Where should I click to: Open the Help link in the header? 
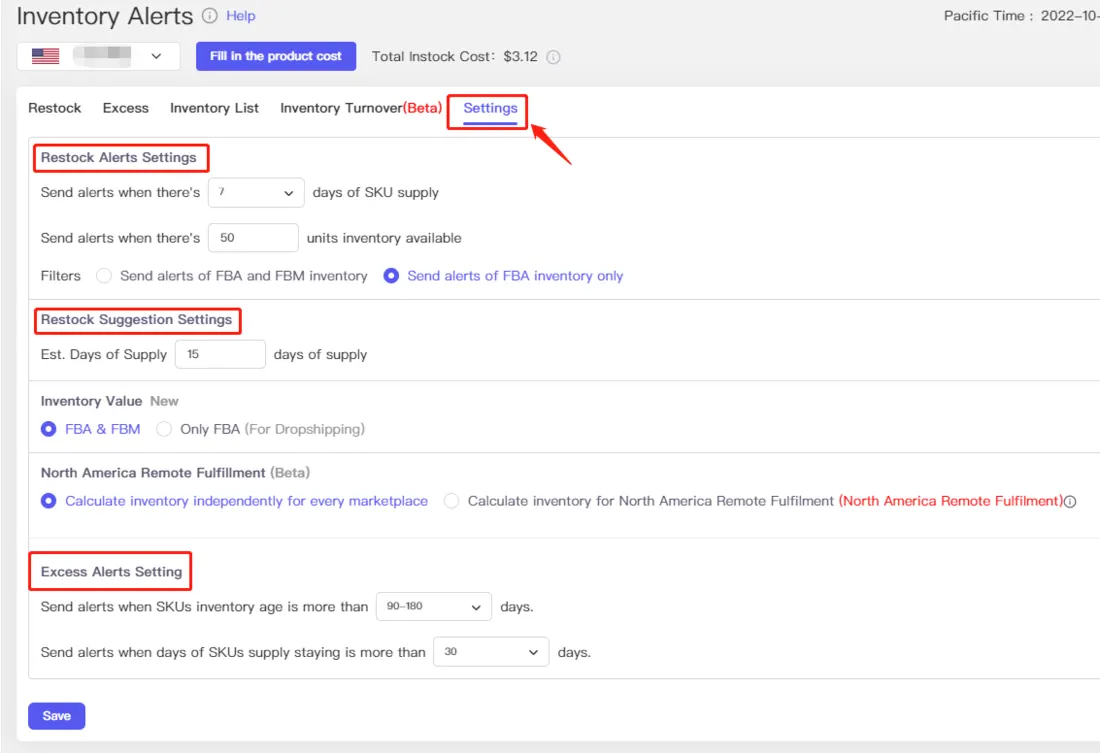[x=241, y=16]
